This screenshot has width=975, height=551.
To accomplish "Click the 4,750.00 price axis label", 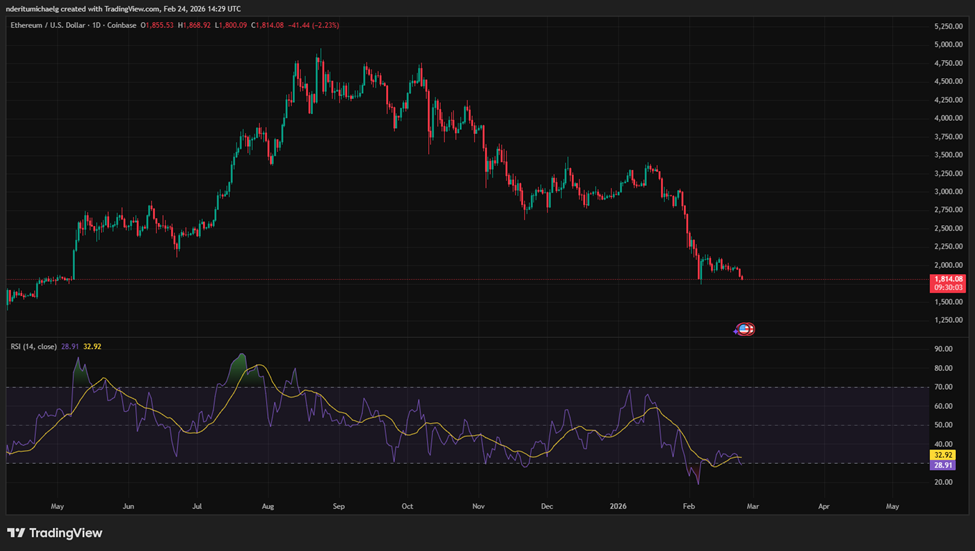I will tap(948, 63).
